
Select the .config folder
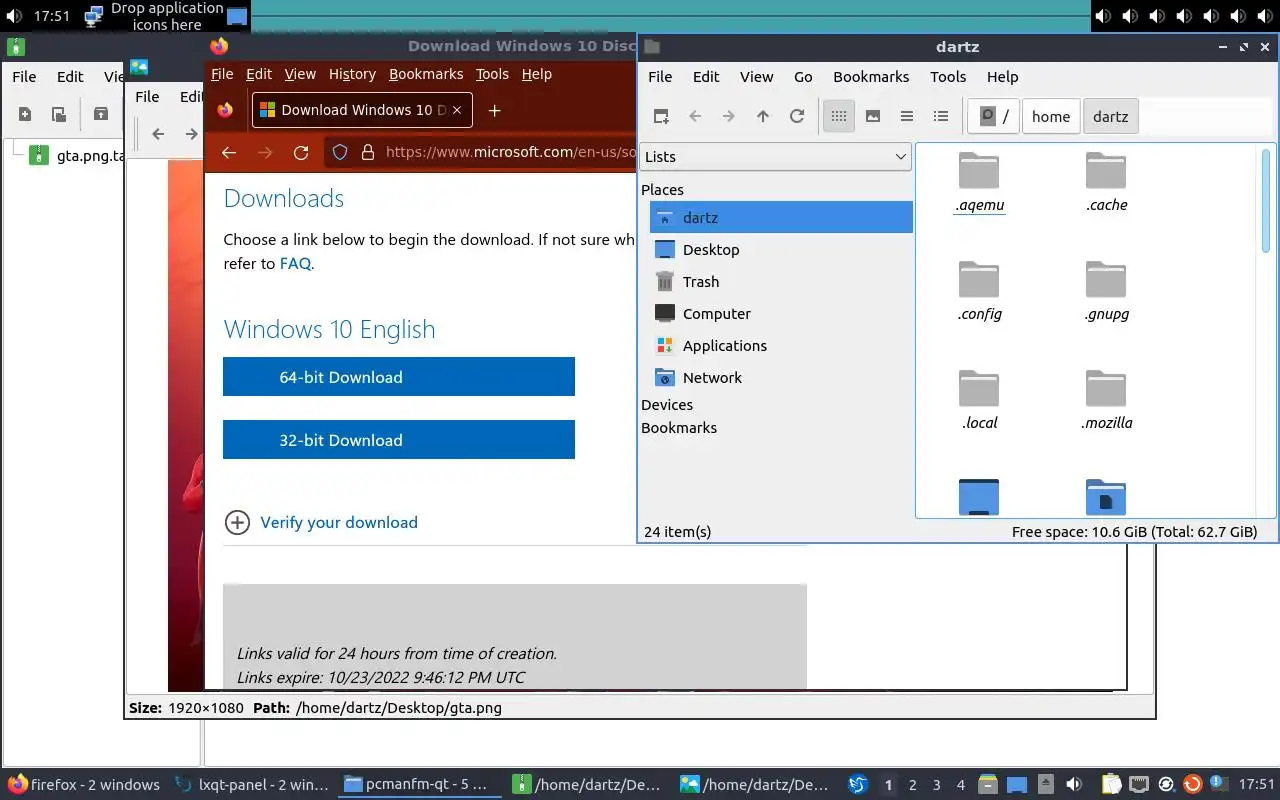(x=979, y=291)
